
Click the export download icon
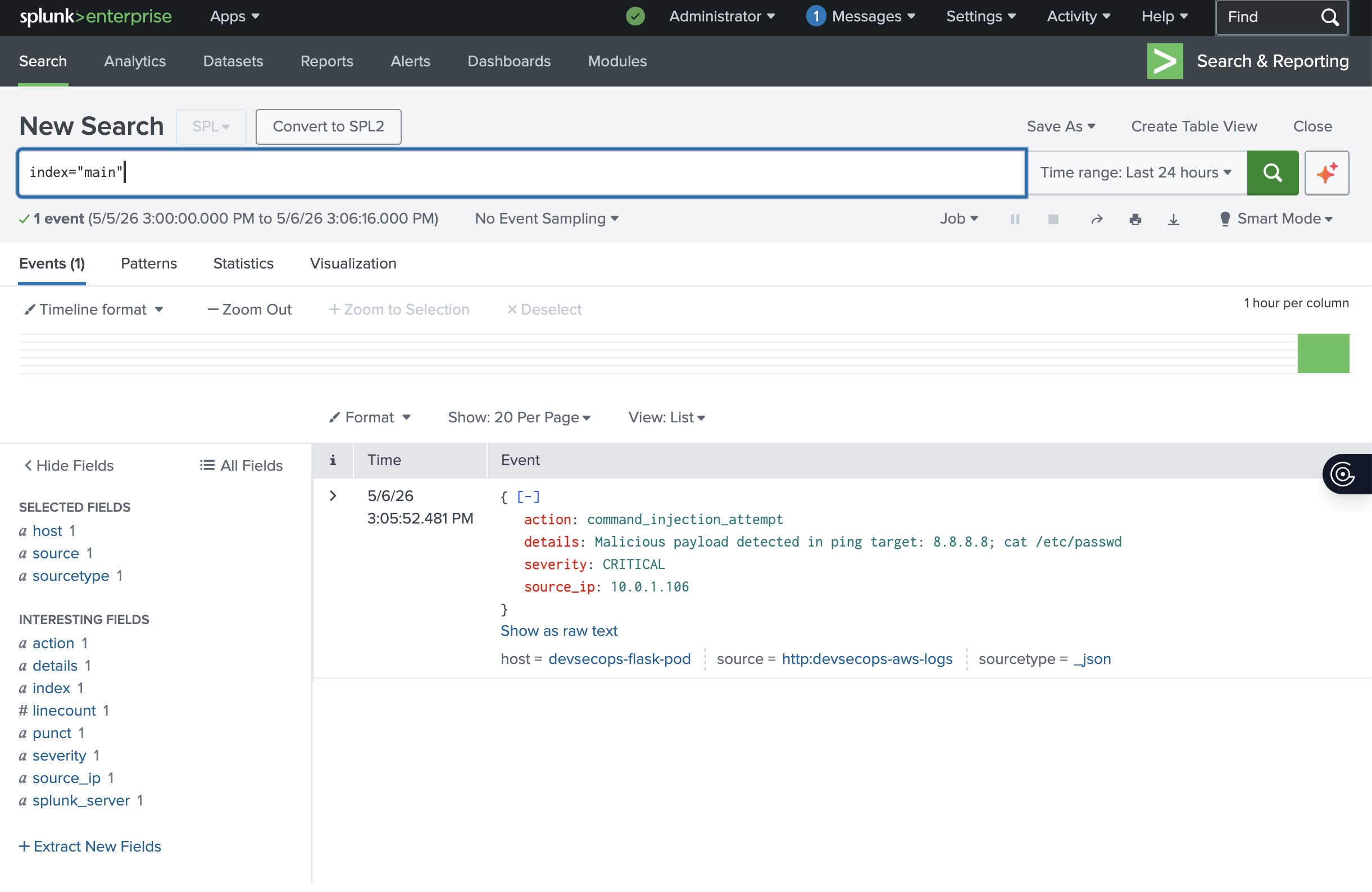[1173, 219]
